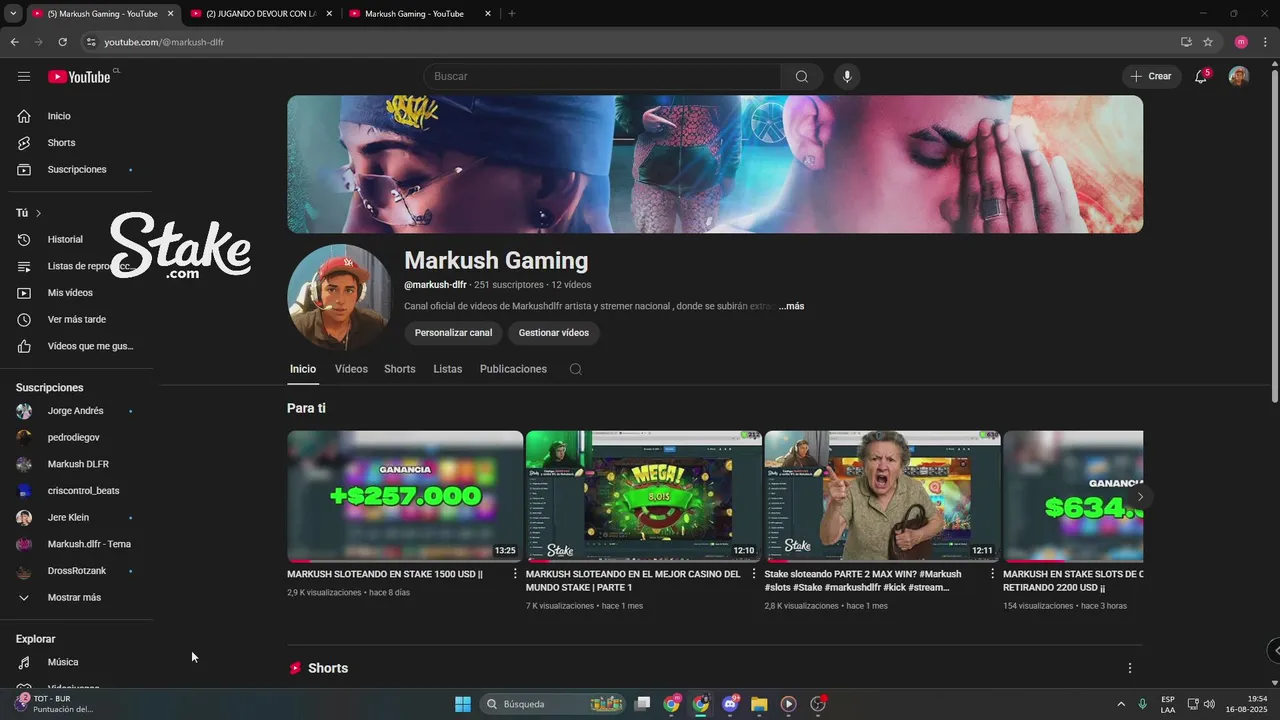Switch to the Listas channel tab
This screenshot has height=720, width=1280.
448,369
